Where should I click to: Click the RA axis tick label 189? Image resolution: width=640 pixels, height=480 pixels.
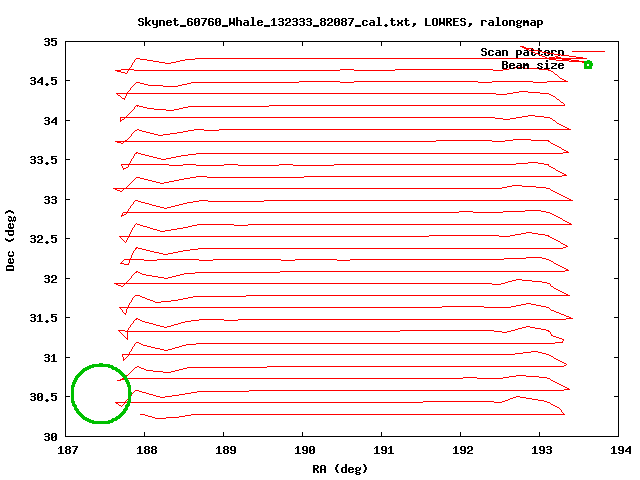pos(225,450)
